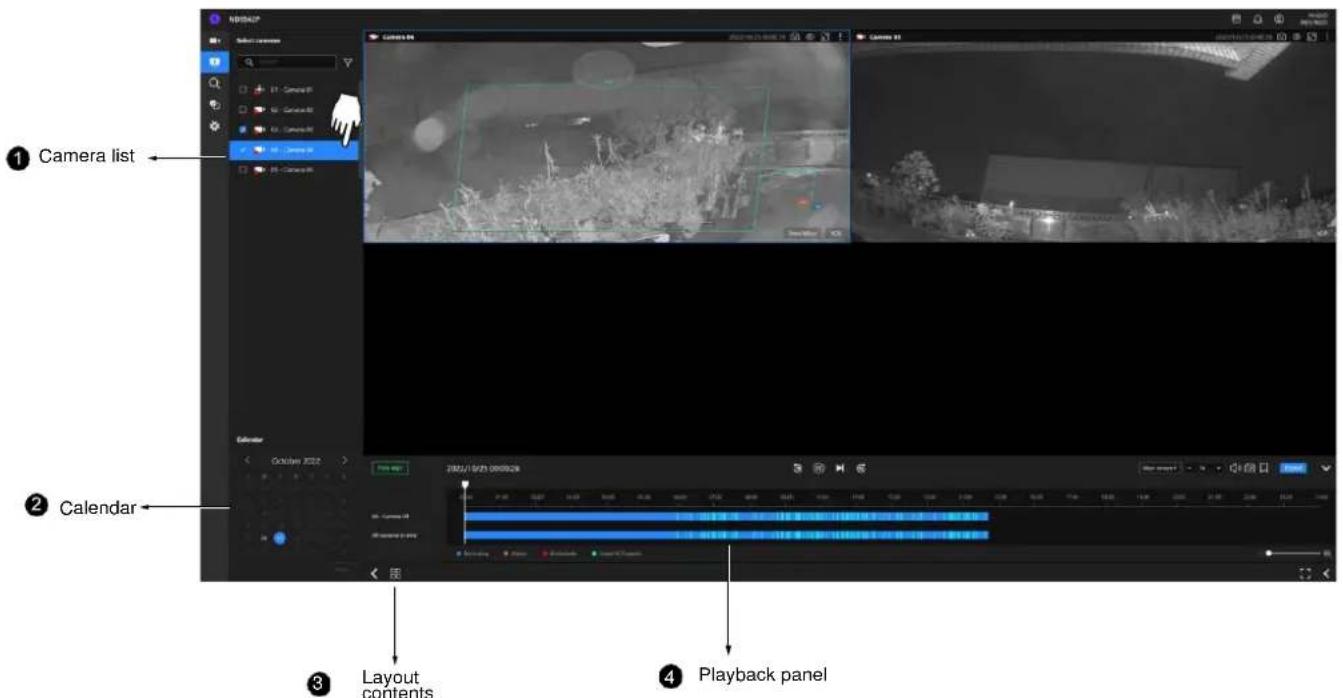The image size is (1343, 698).
Task: Expand Camera 04 view to full cell
Action: (826, 37)
